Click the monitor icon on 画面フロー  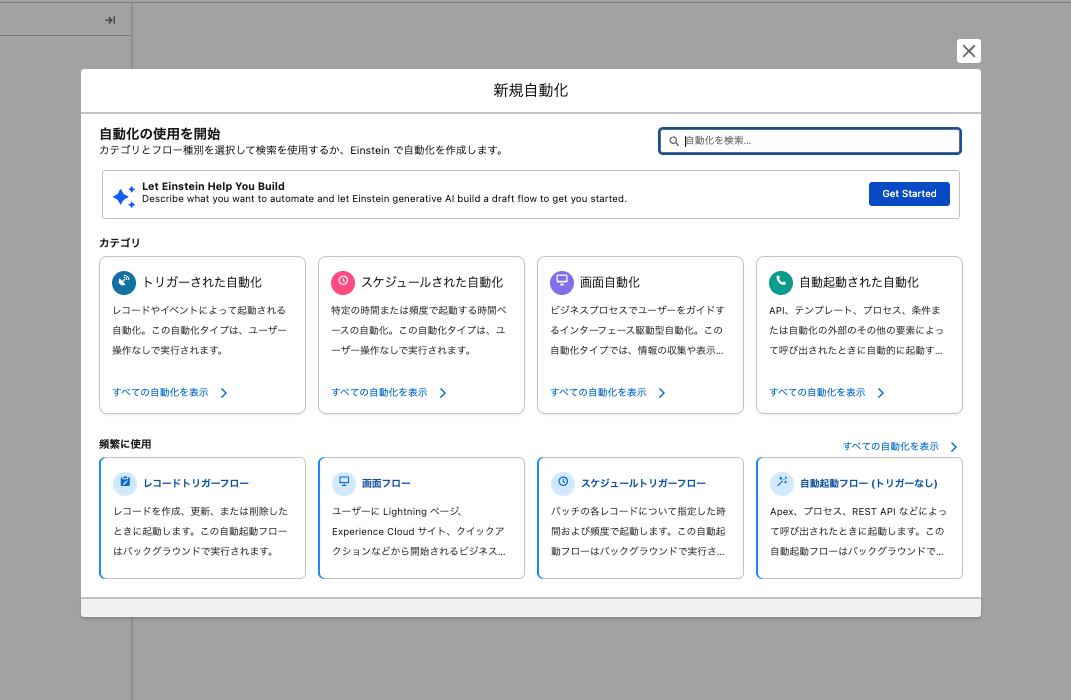pyautogui.click(x=342, y=483)
